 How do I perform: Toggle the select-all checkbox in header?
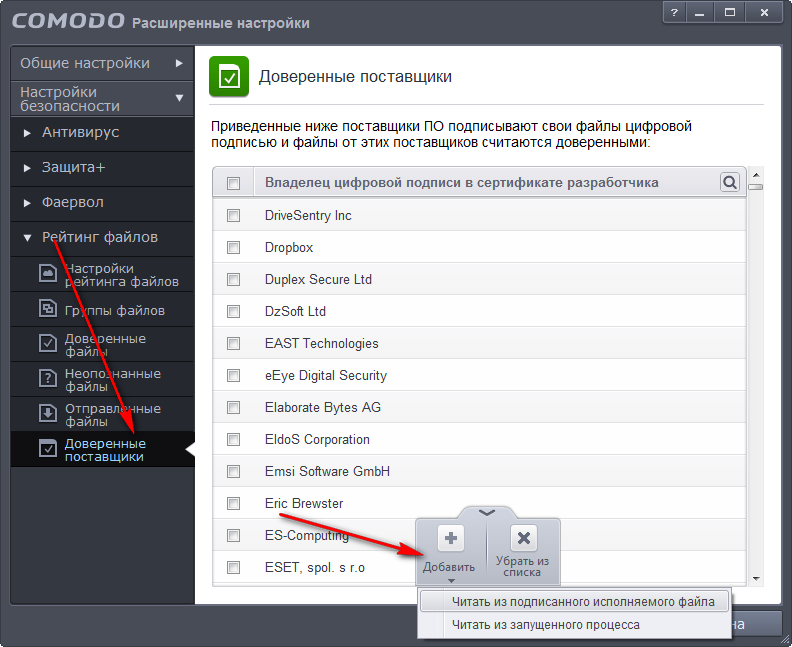233,183
